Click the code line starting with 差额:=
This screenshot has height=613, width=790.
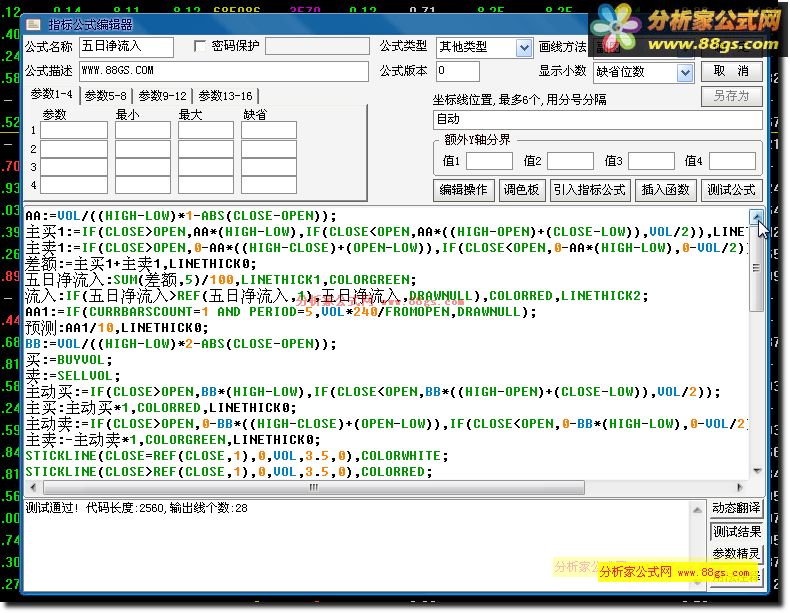[141, 263]
